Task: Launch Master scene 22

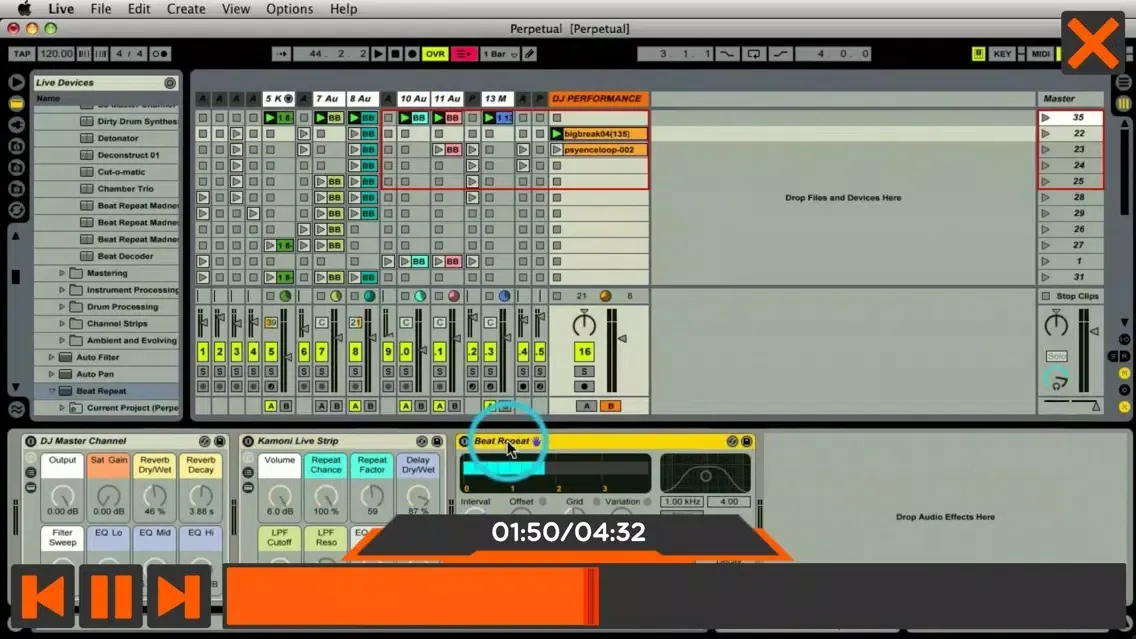Action: coord(1045,133)
